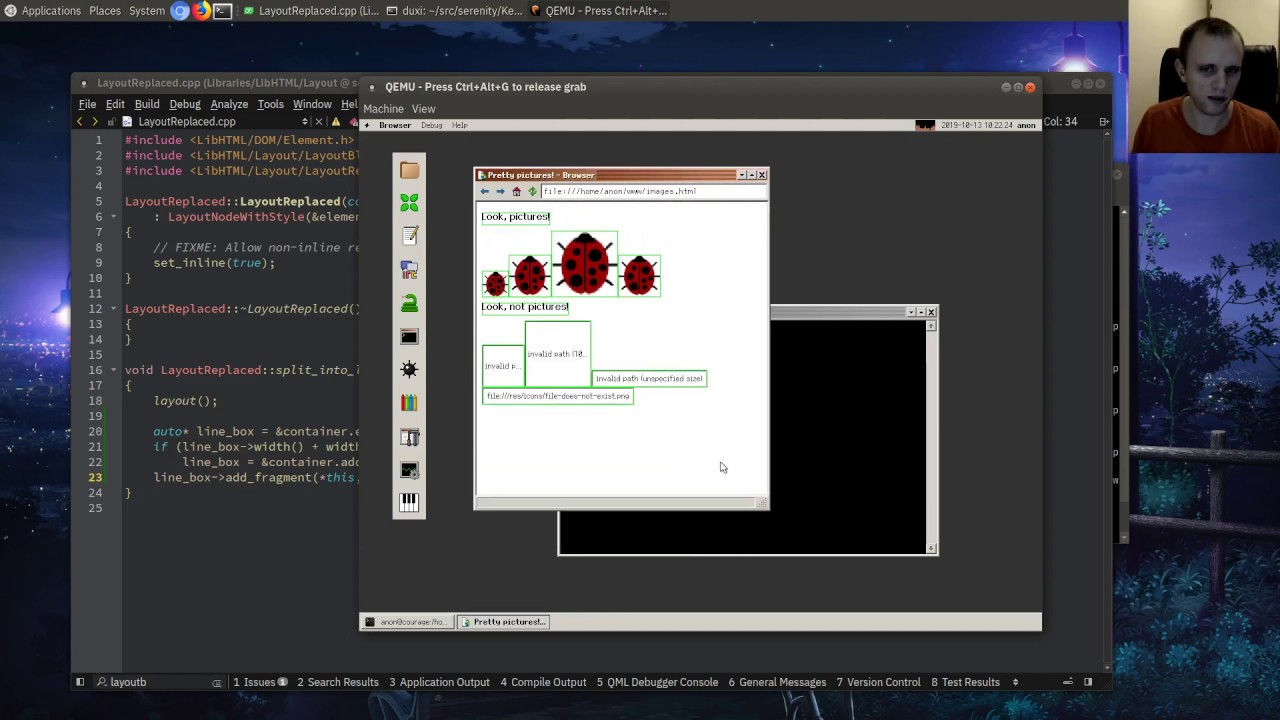
Task: Open the system monitor screen icon
Action: 409,470
